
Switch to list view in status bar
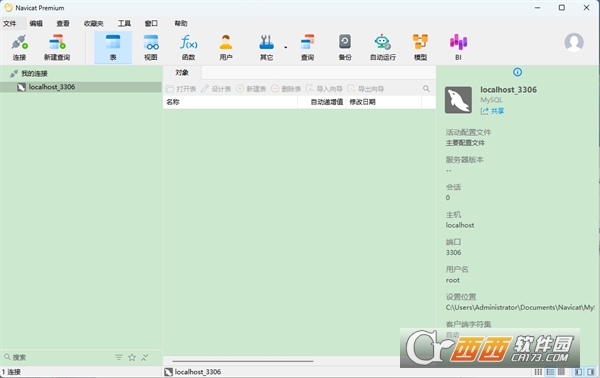(538, 372)
